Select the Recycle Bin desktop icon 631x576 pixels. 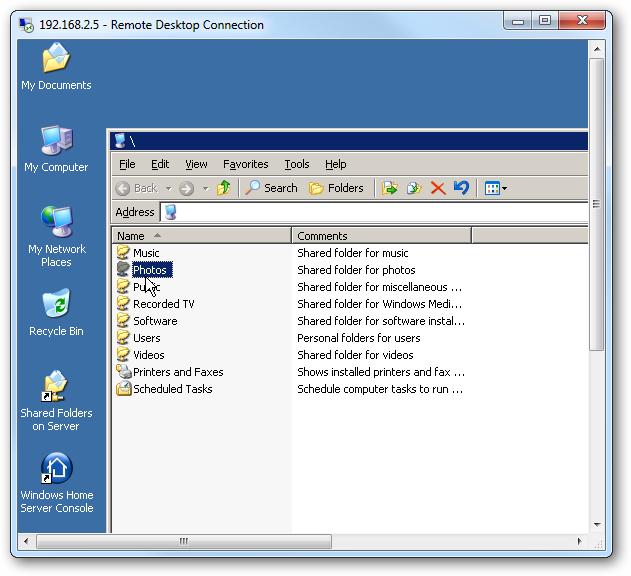click(56, 305)
